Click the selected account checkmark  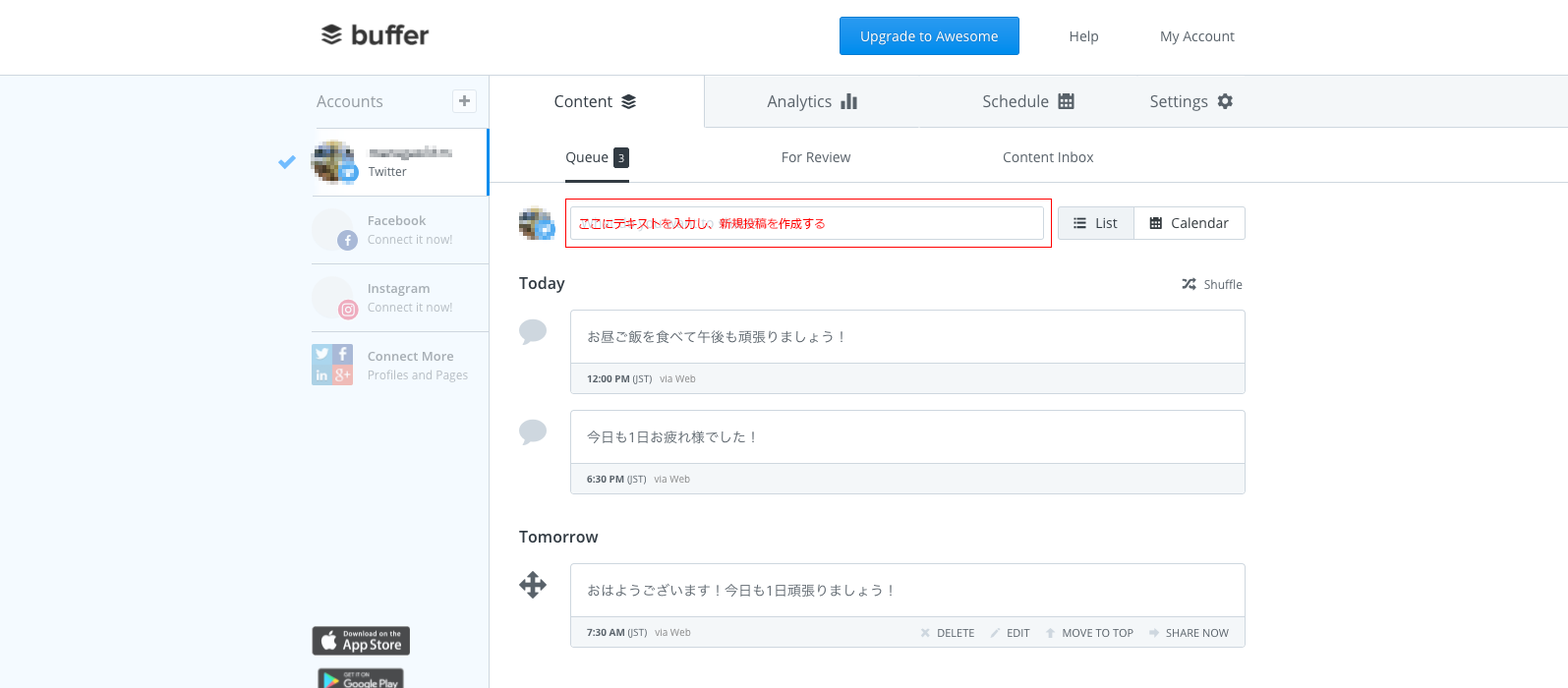tap(287, 162)
